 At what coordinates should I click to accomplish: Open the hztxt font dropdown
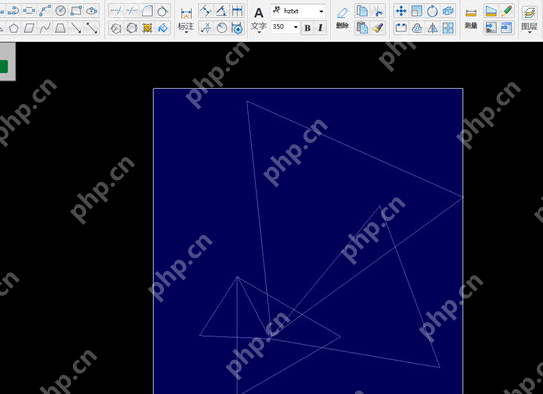299,11
